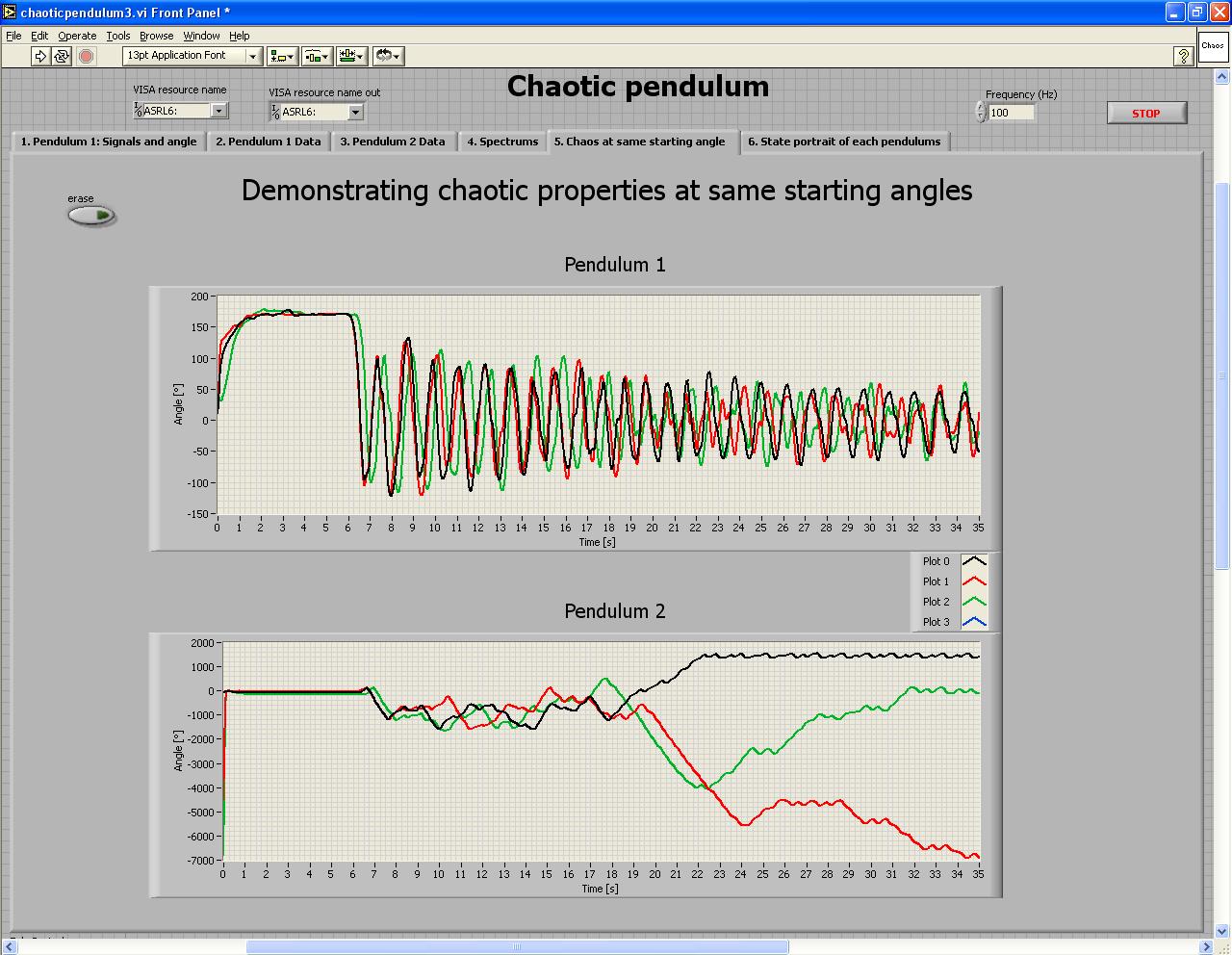
Task: Open the Operate menu
Action: [77, 36]
